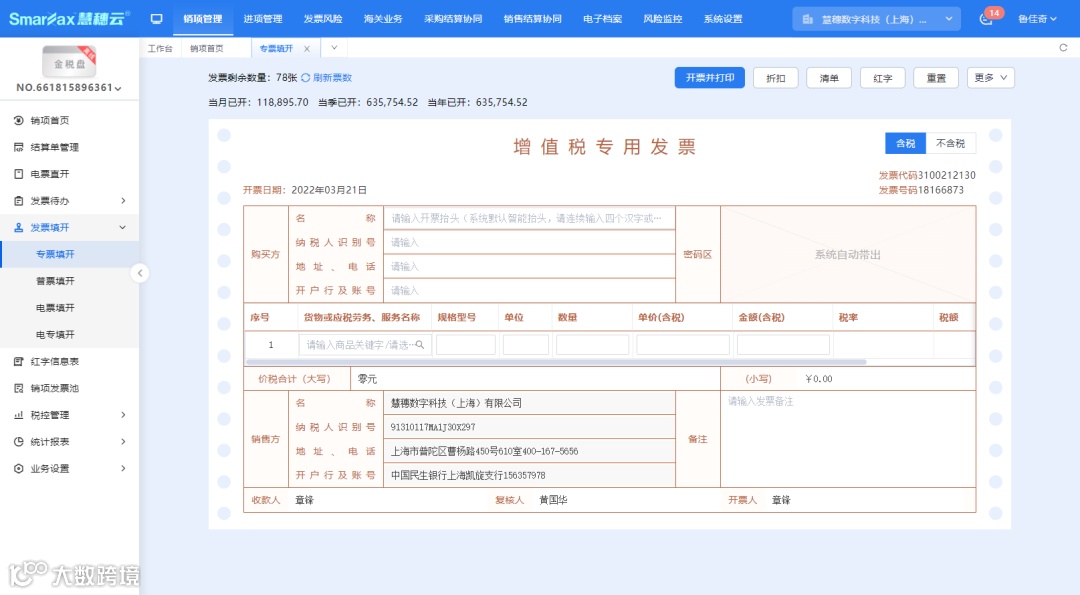The height and width of the screenshot is (595, 1080).
Task: Open the 发票风险 top menu
Action: tap(323, 19)
